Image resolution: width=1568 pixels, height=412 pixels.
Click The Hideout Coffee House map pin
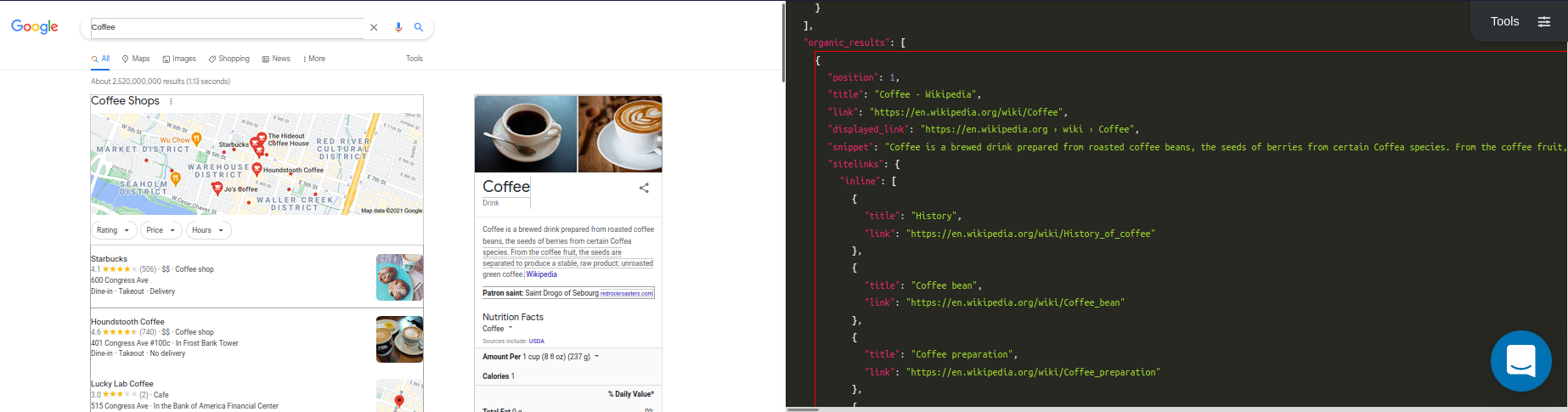(262, 138)
